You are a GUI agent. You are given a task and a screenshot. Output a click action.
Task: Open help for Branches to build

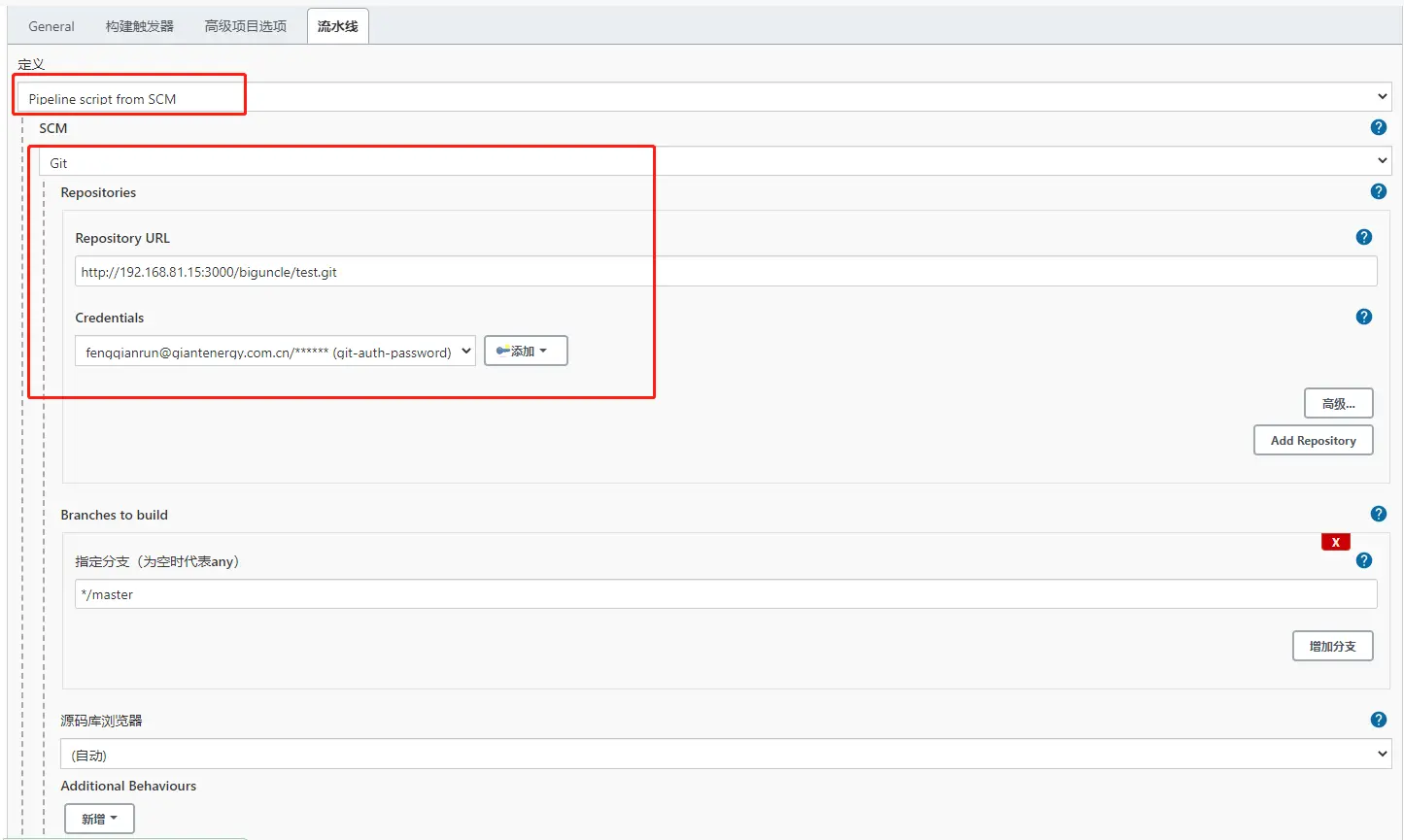[x=1378, y=514]
